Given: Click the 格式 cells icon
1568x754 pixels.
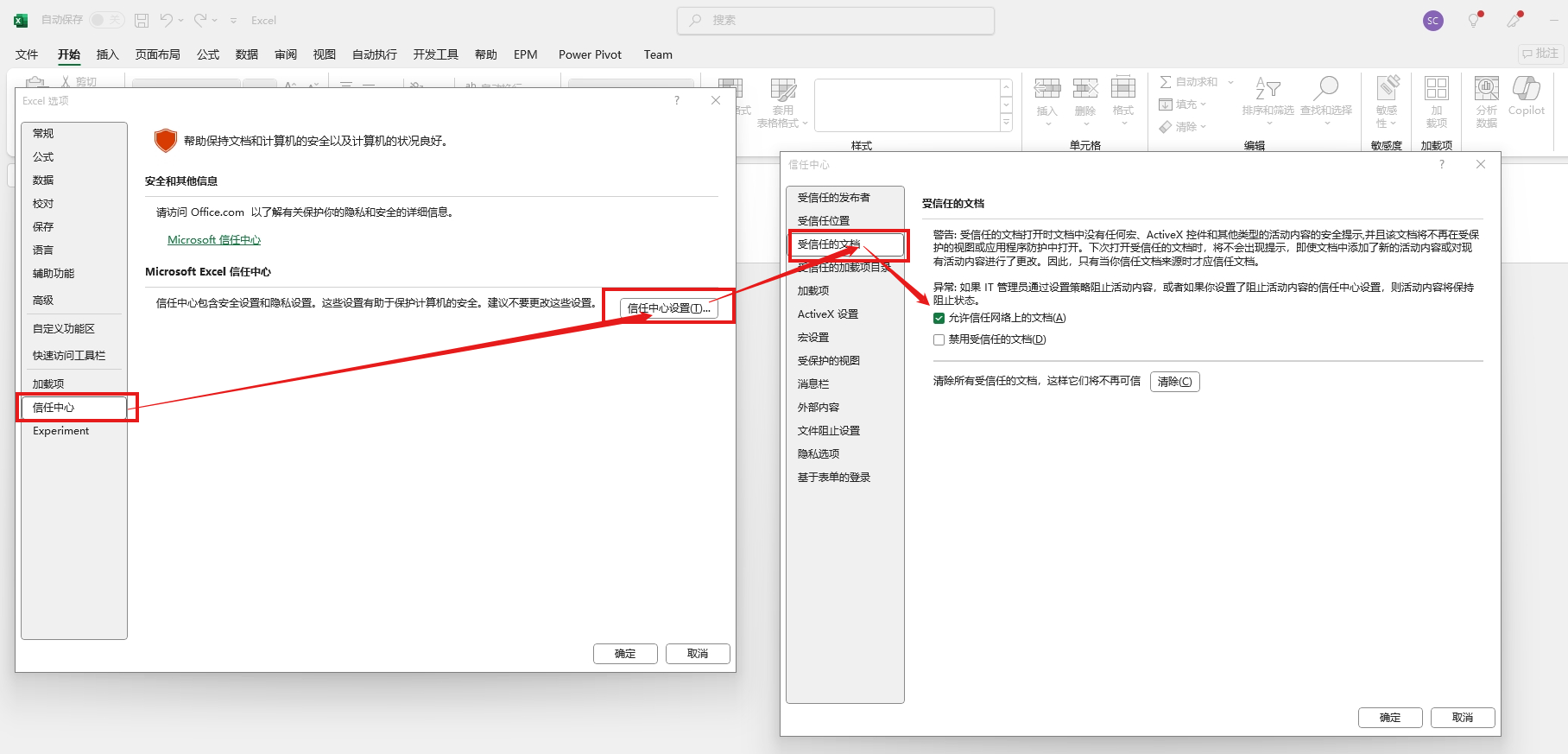Looking at the screenshot, I should pos(1123,88).
